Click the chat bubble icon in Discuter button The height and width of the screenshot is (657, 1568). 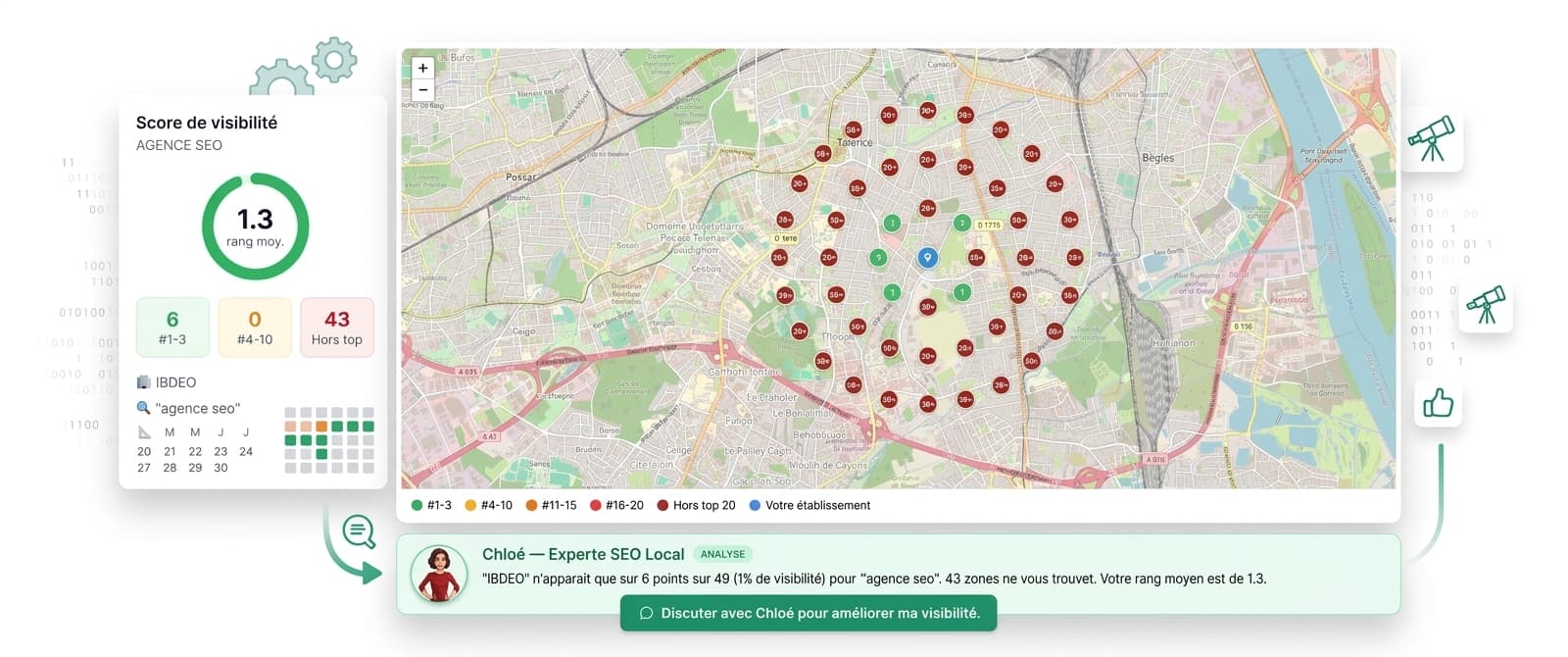point(646,613)
